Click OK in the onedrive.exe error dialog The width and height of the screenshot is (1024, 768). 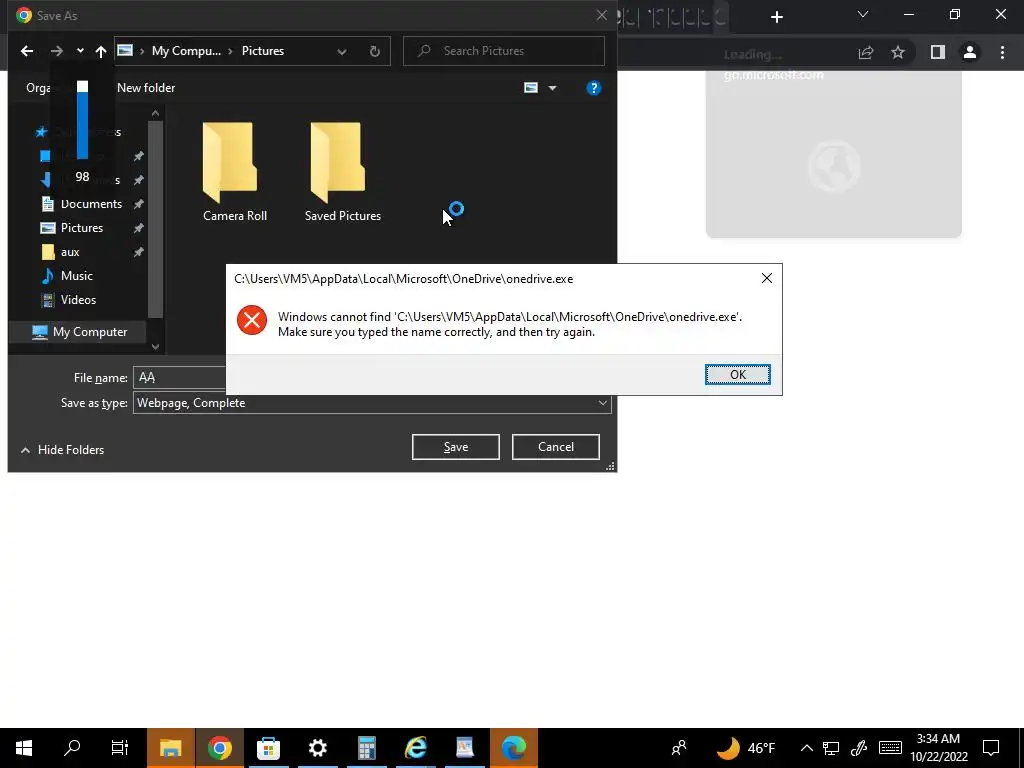(x=737, y=374)
